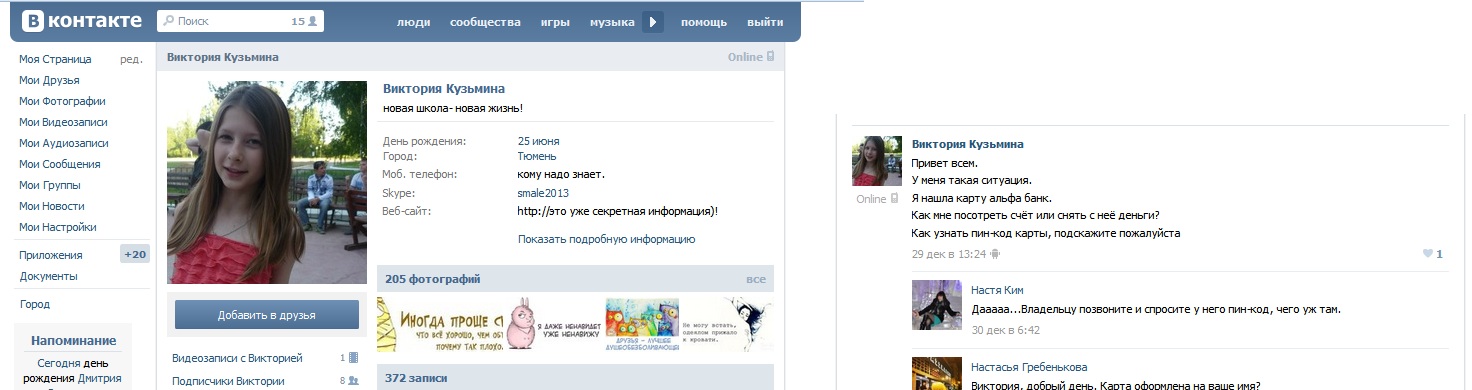Image resolution: width=1472 pixels, height=390 pixels.
Task: Open 'Подписчики Виктории' link
Action: pos(228,381)
